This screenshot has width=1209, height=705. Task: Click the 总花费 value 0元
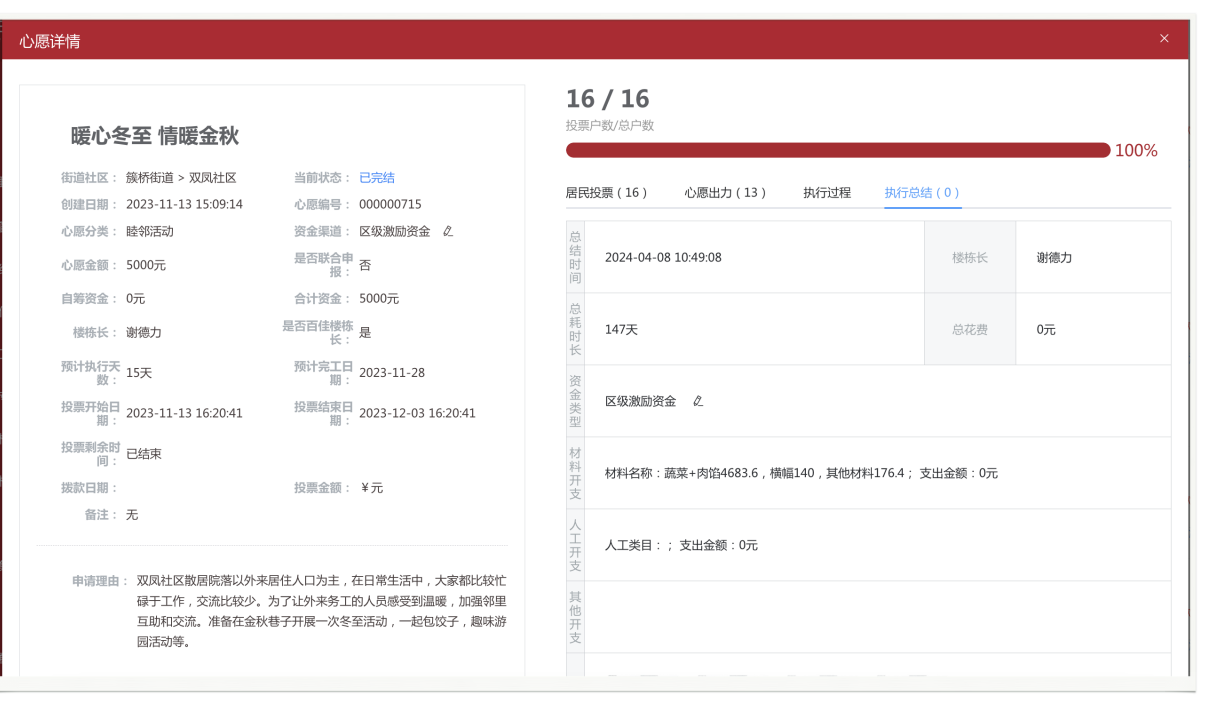(x=1046, y=329)
